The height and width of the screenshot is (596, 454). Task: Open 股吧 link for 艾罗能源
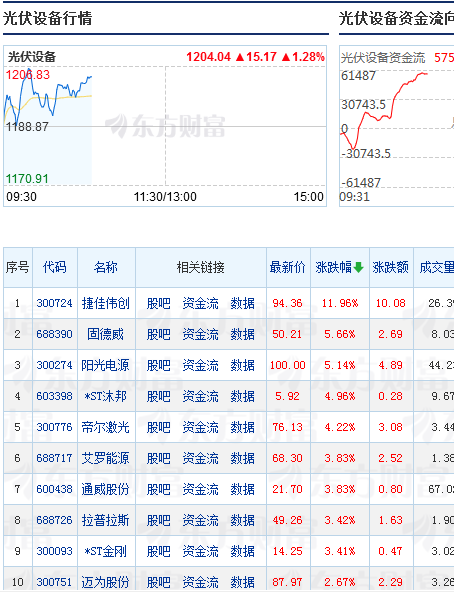coord(159,458)
